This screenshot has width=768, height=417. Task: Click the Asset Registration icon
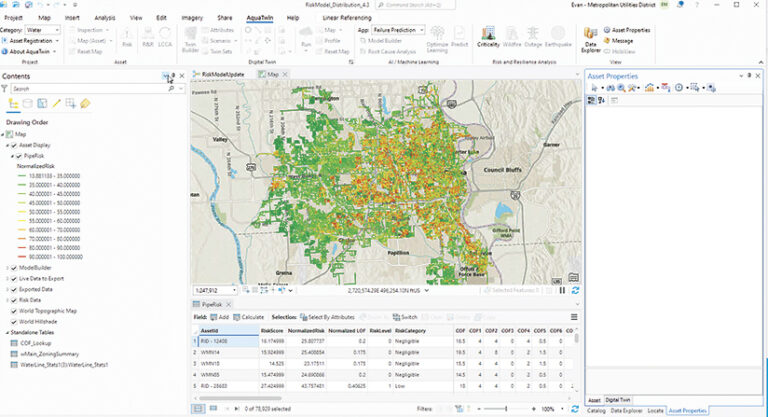click(4, 41)
